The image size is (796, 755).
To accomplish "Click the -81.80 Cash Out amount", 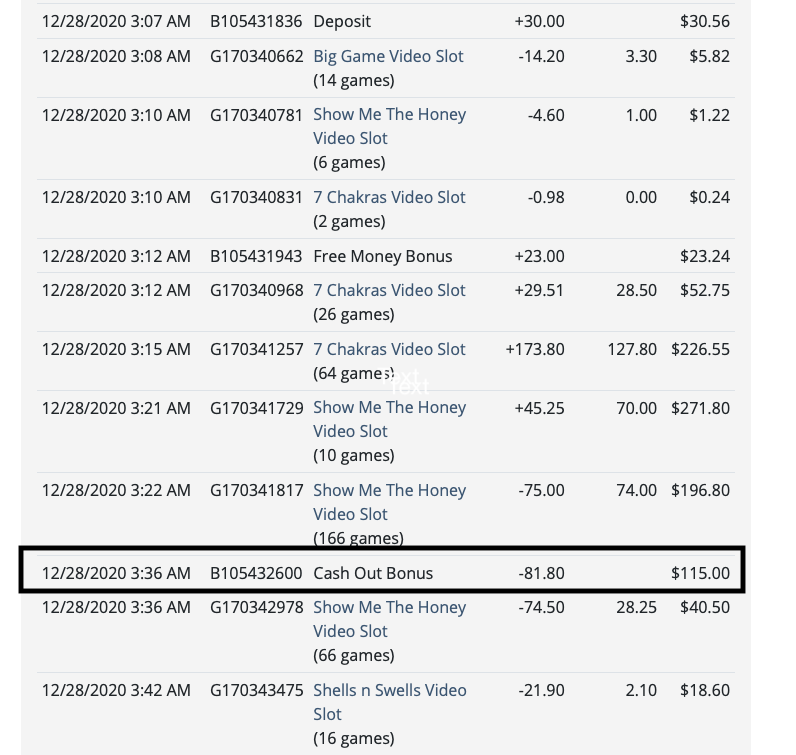I will 542,573.
